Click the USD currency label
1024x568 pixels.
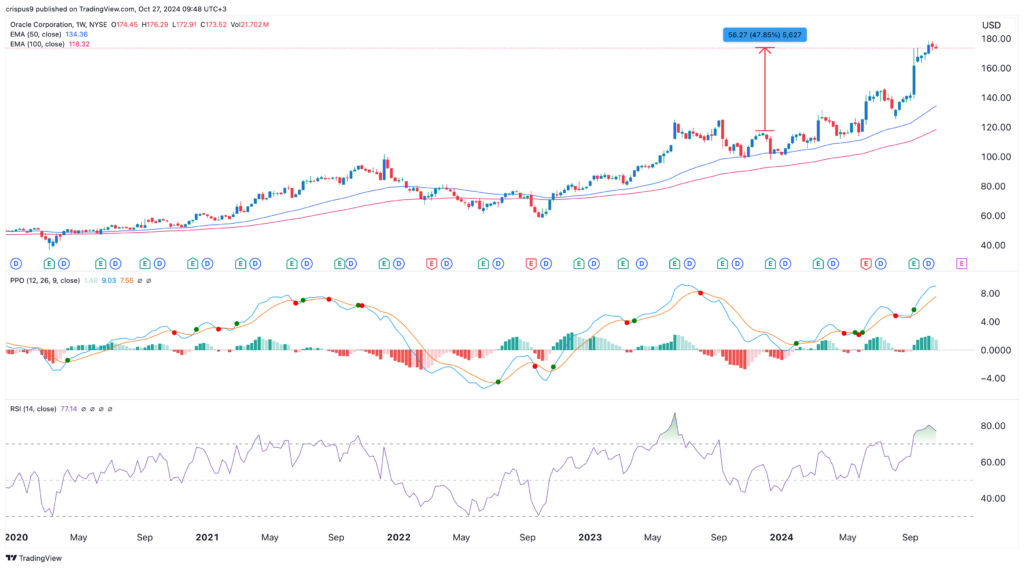991,25
